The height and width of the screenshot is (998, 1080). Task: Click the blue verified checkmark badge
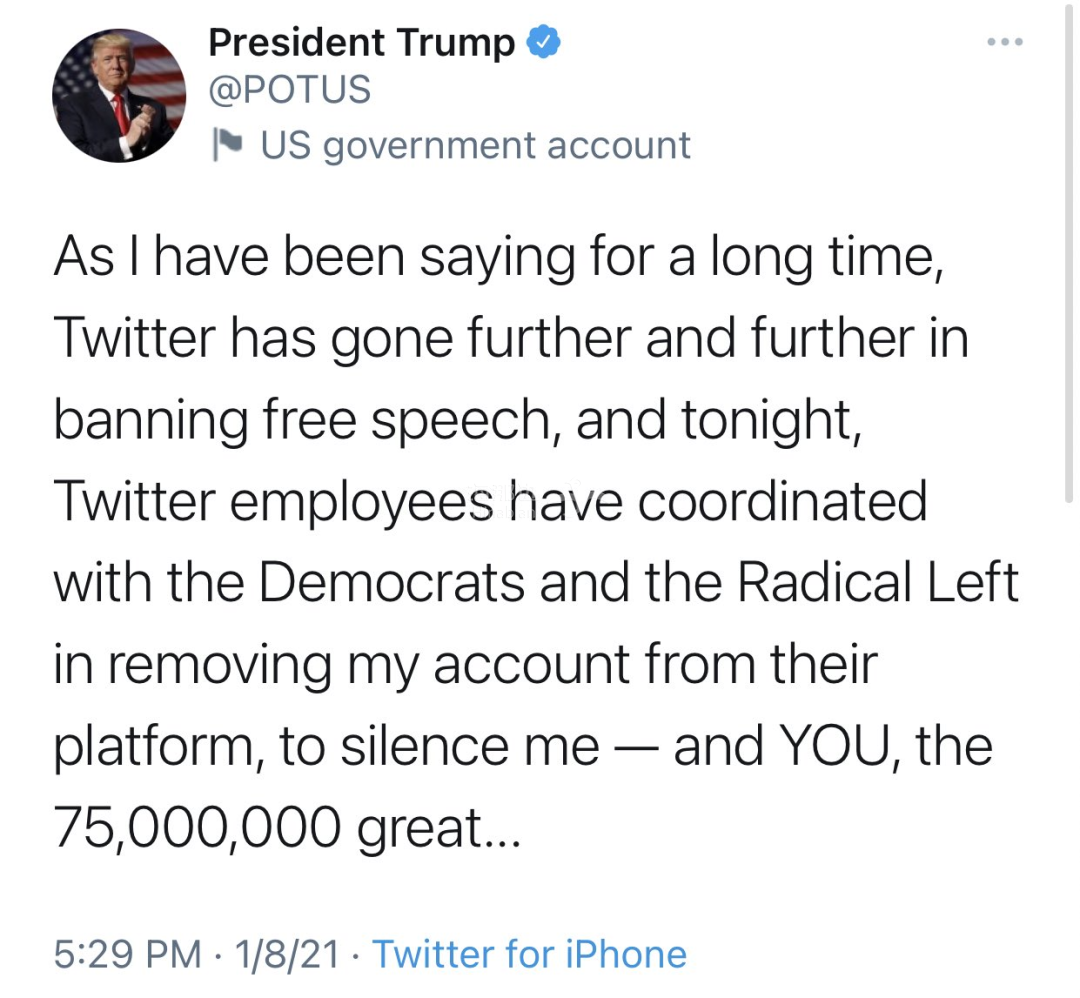tap(543, 42)
